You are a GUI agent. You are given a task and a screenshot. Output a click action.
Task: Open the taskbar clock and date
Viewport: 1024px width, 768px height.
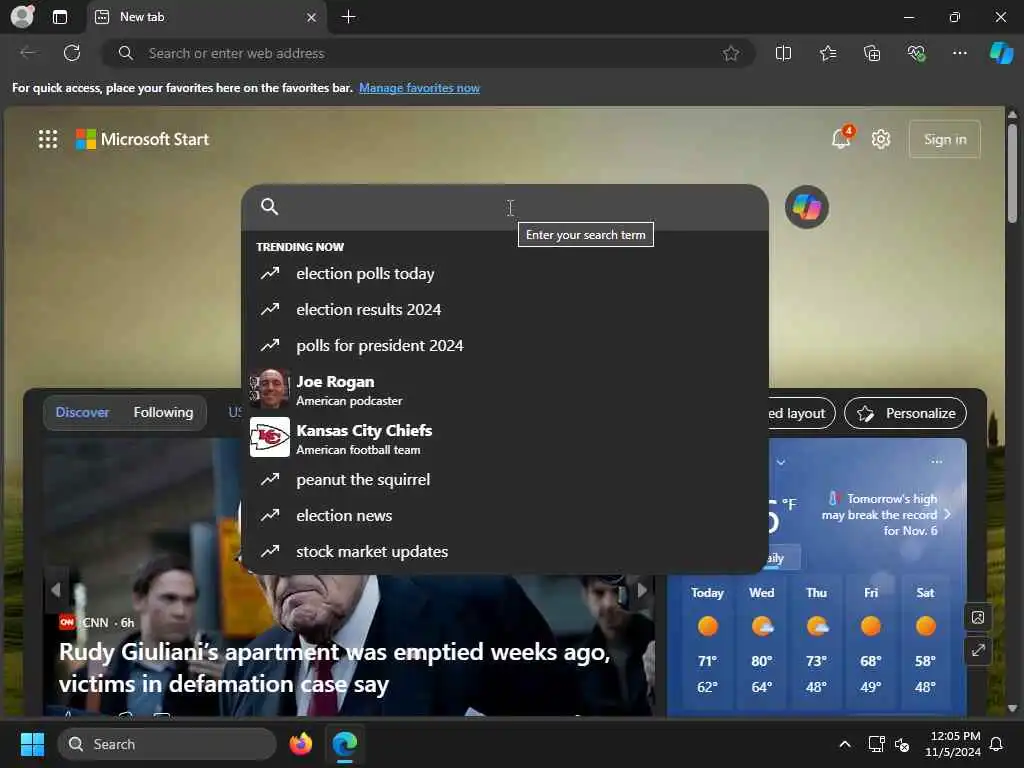click(x=953, y=744)
